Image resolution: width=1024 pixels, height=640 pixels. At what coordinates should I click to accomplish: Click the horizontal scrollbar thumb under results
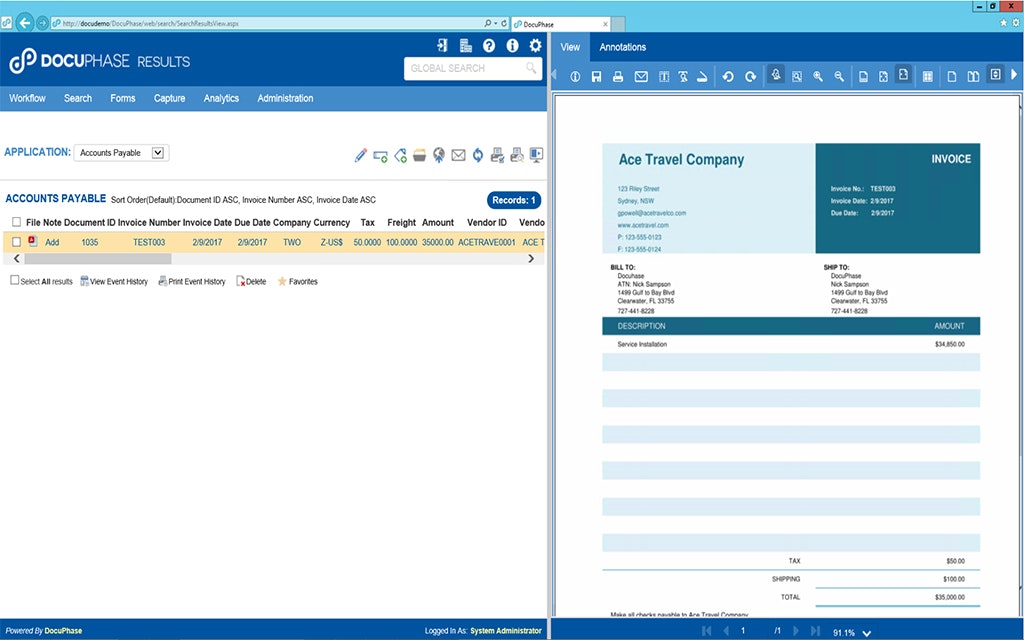click(98, 259)
